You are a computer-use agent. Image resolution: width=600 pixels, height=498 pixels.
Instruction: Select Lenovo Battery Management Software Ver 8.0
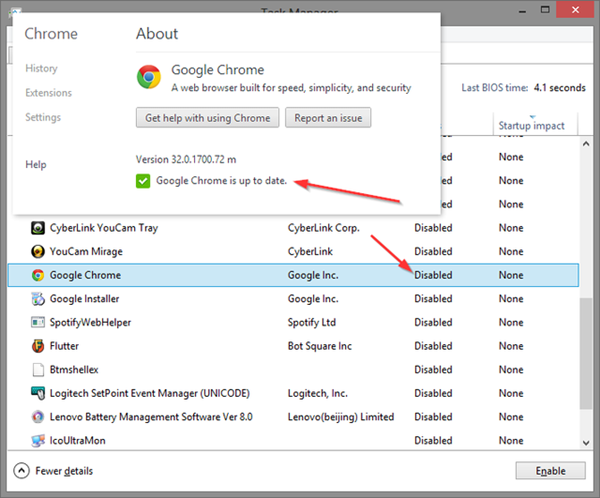(151, 417)
